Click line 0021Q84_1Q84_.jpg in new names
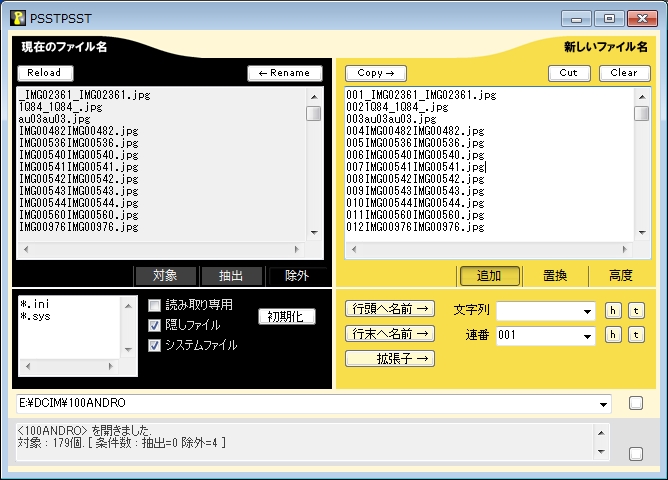668x480 pixels. tap(397, 107)
